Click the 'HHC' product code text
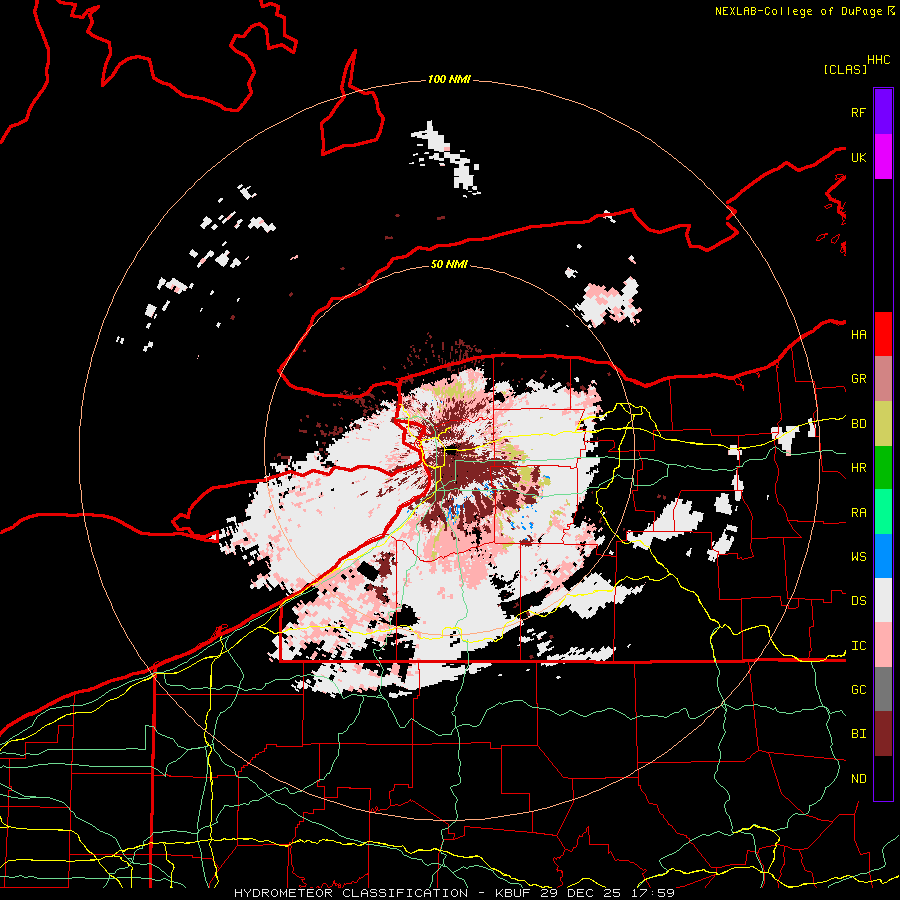 (878, 60)
